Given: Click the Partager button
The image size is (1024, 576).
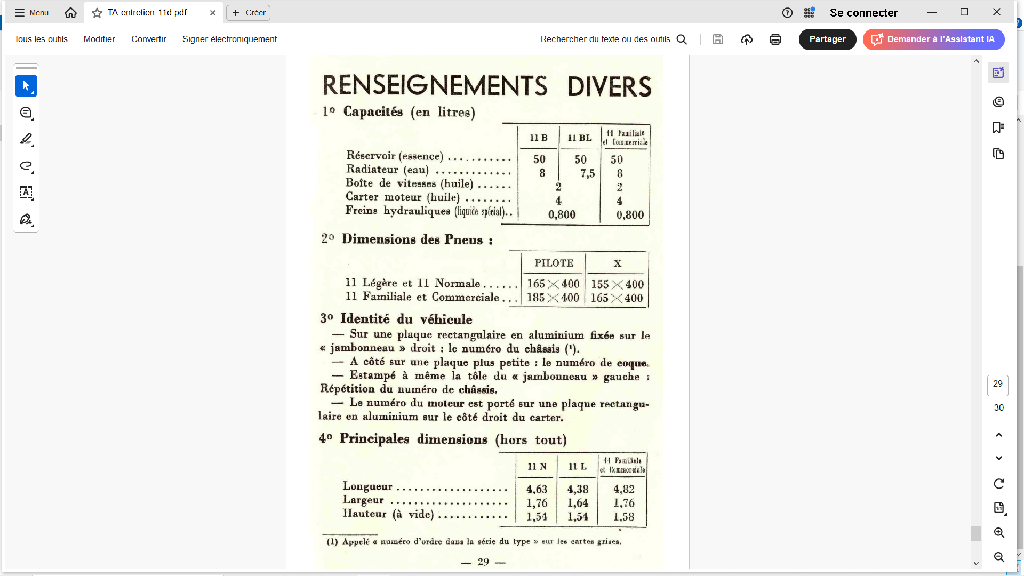Looking at the screenshot, I should point(827,38).
